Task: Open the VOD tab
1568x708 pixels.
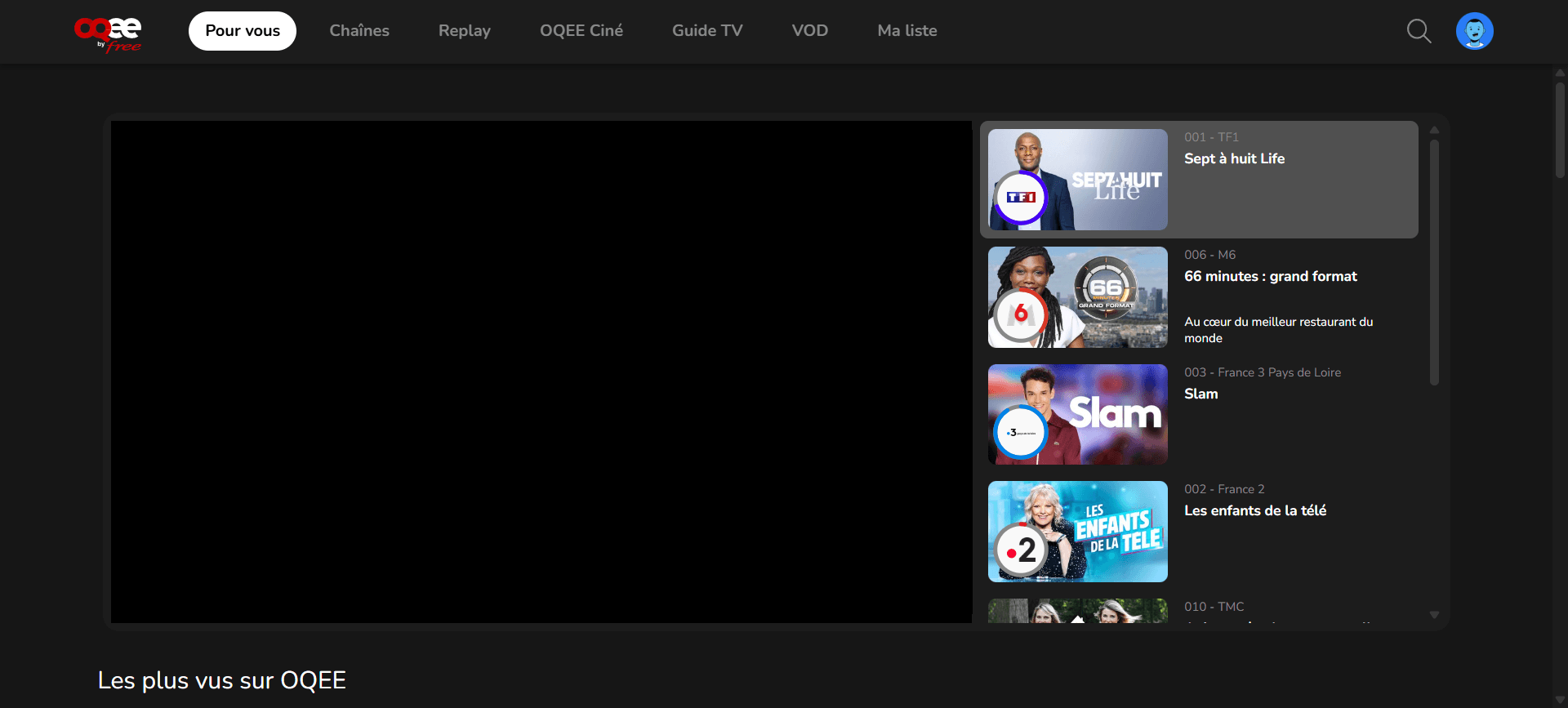Action: point(810,31)
